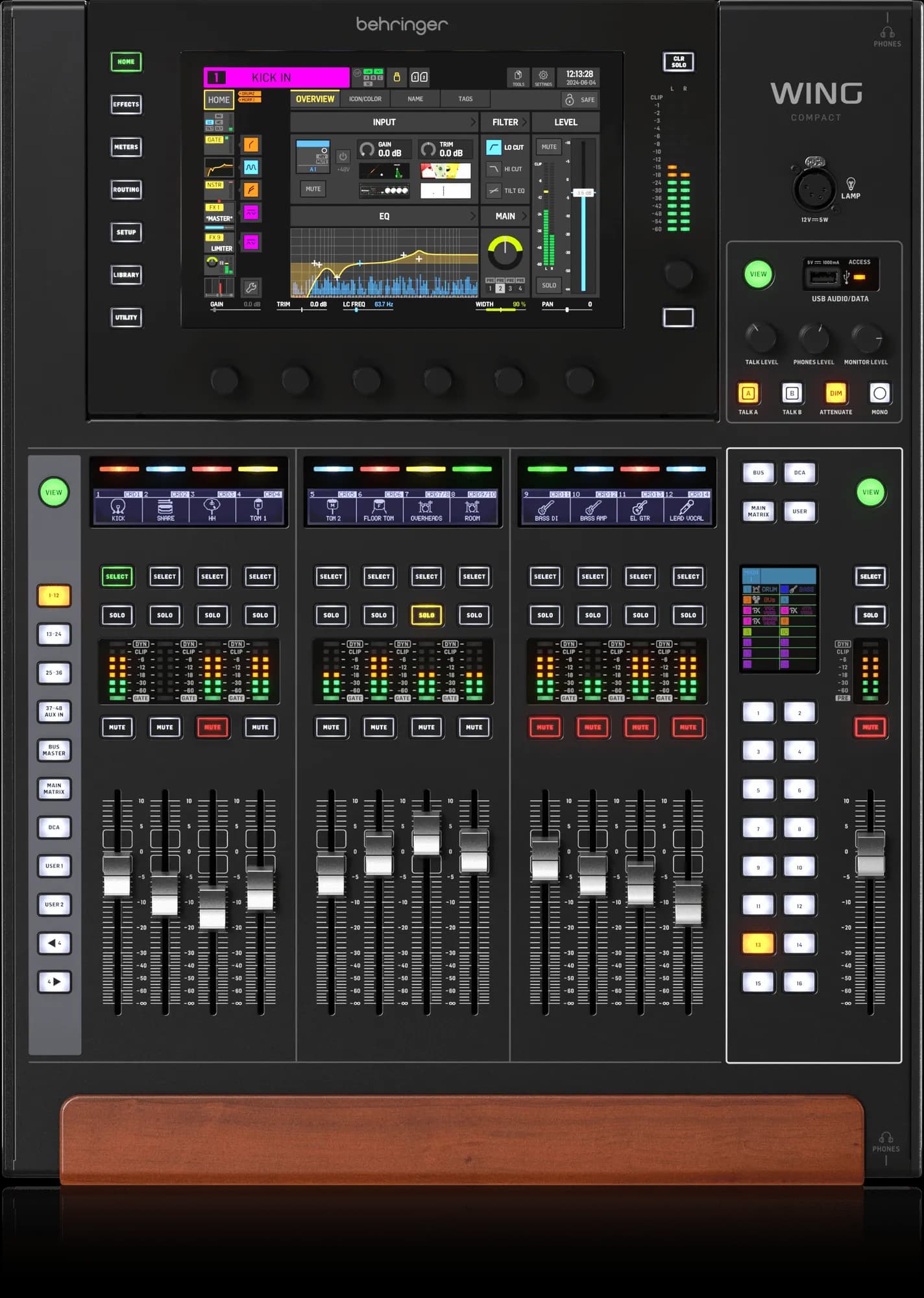This screenshot has height=1298, width=924.
Task: Switch to the NAME tab
Action: pyautogui.click(x=415, y=99)
